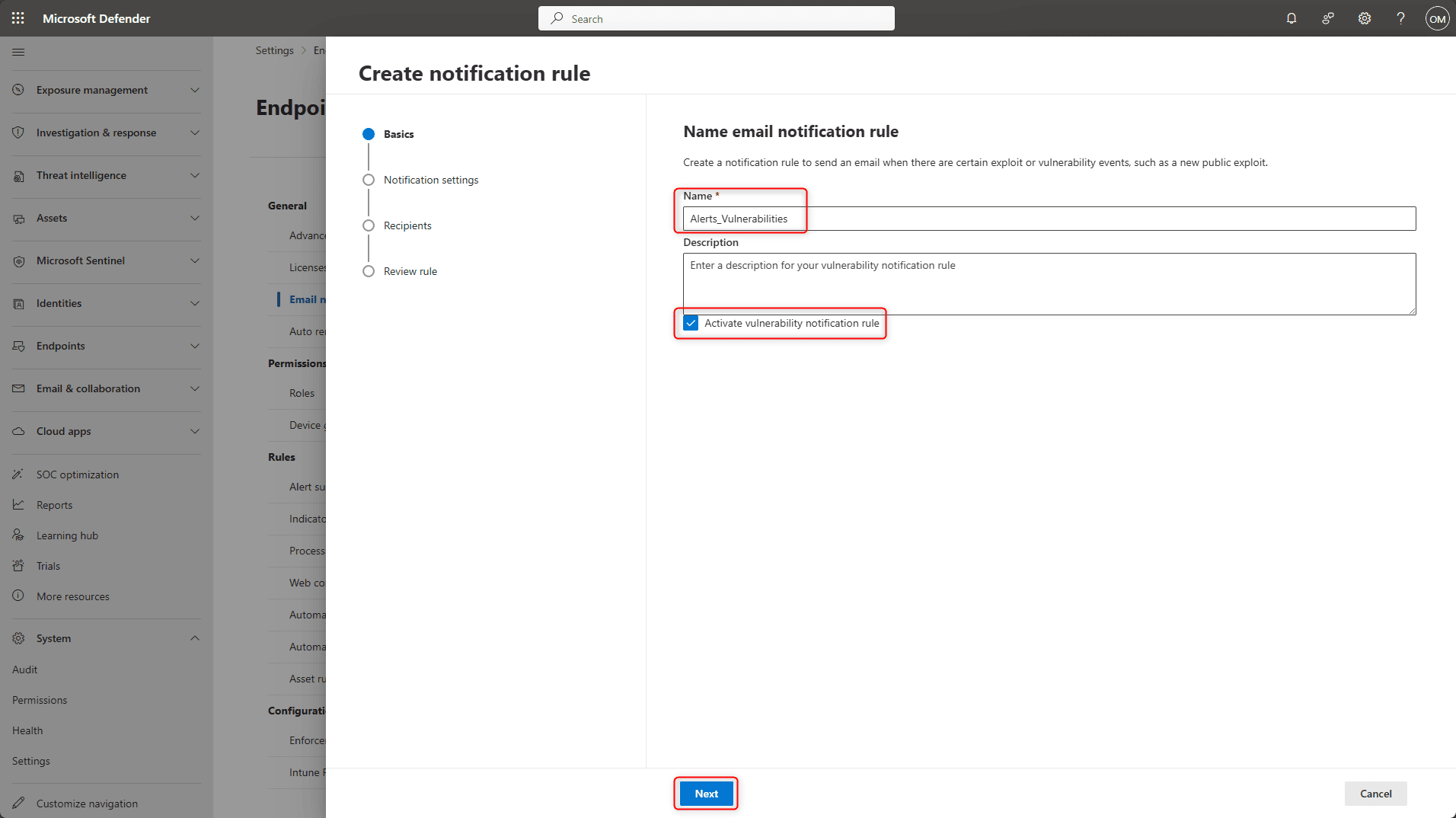Viewport: 1456px width, 818px height.
Task: Click the Reports chart icon
Action: point(18,505)
